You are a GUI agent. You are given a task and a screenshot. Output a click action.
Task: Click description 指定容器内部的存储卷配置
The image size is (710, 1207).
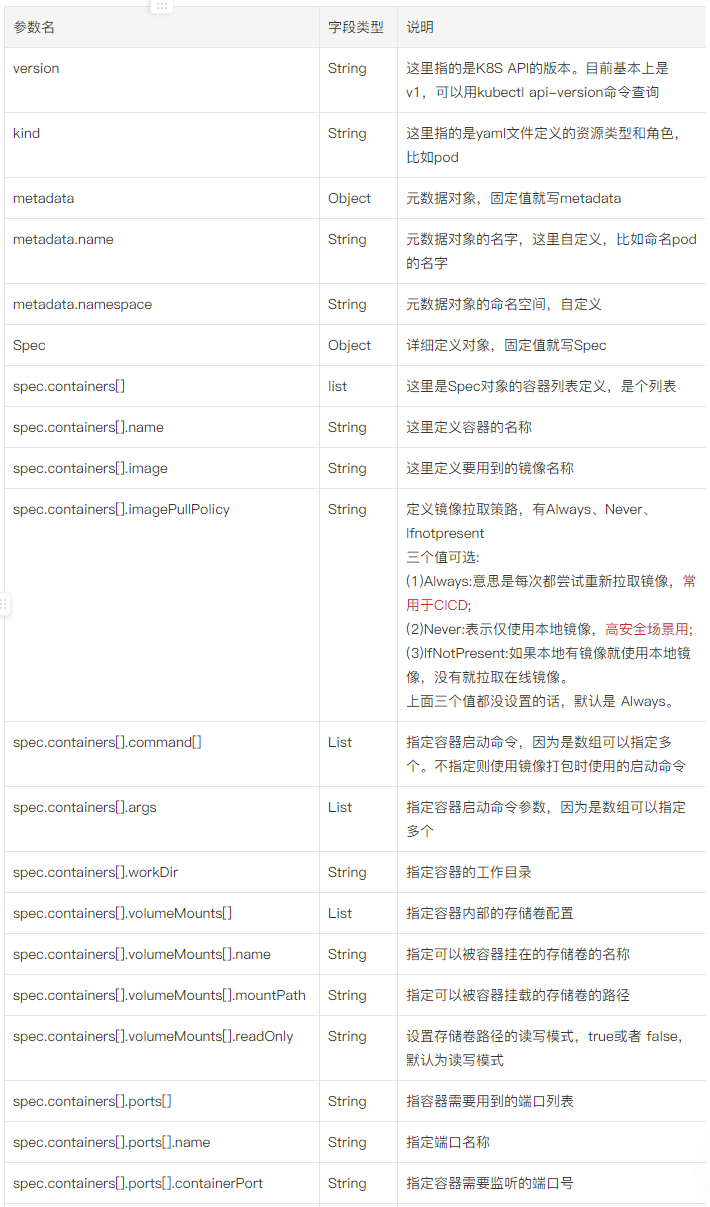pyautogui.click(x=490, y=913)
